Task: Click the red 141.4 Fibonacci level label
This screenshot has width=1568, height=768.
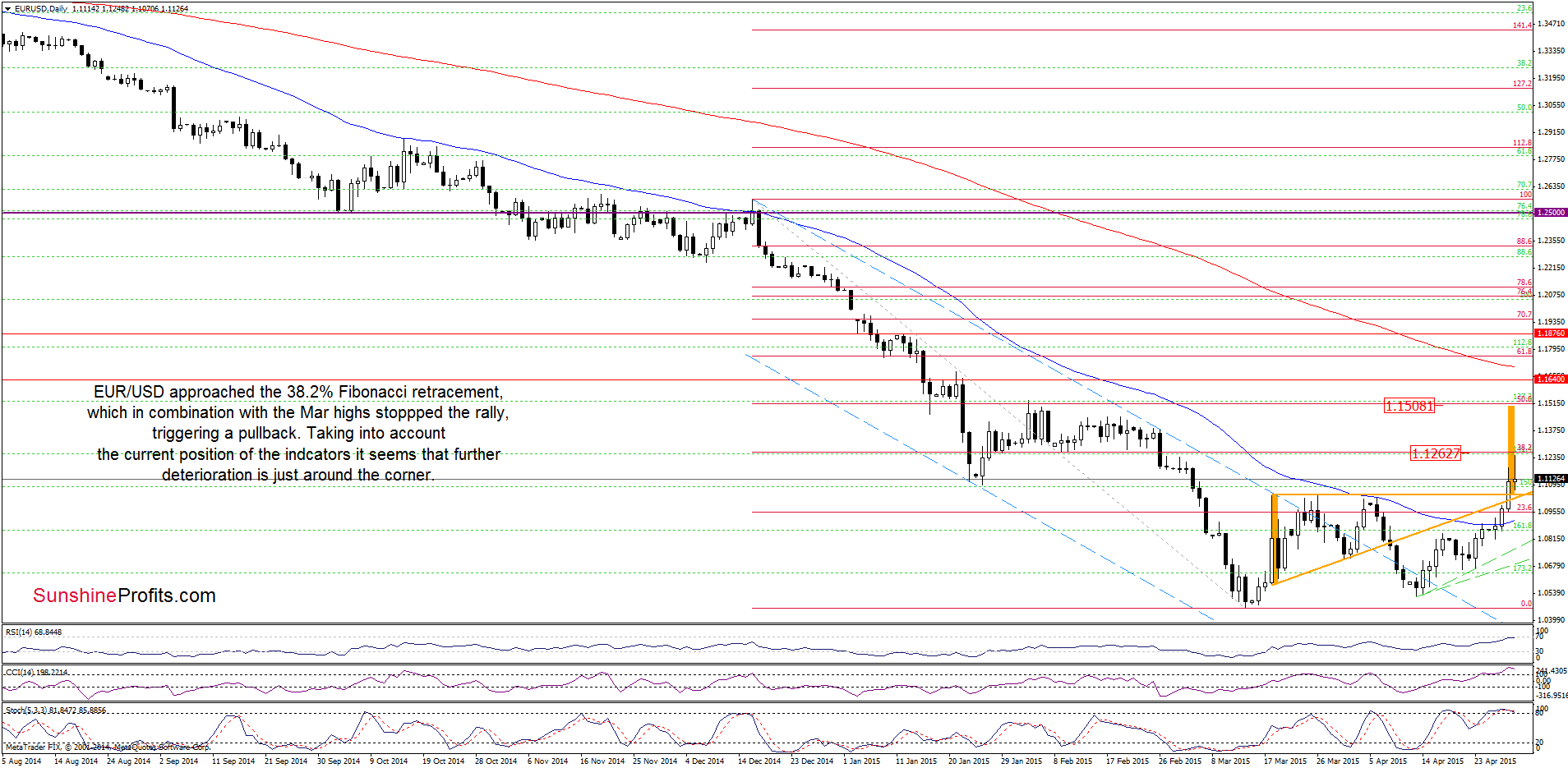Action: point(1523,25)
